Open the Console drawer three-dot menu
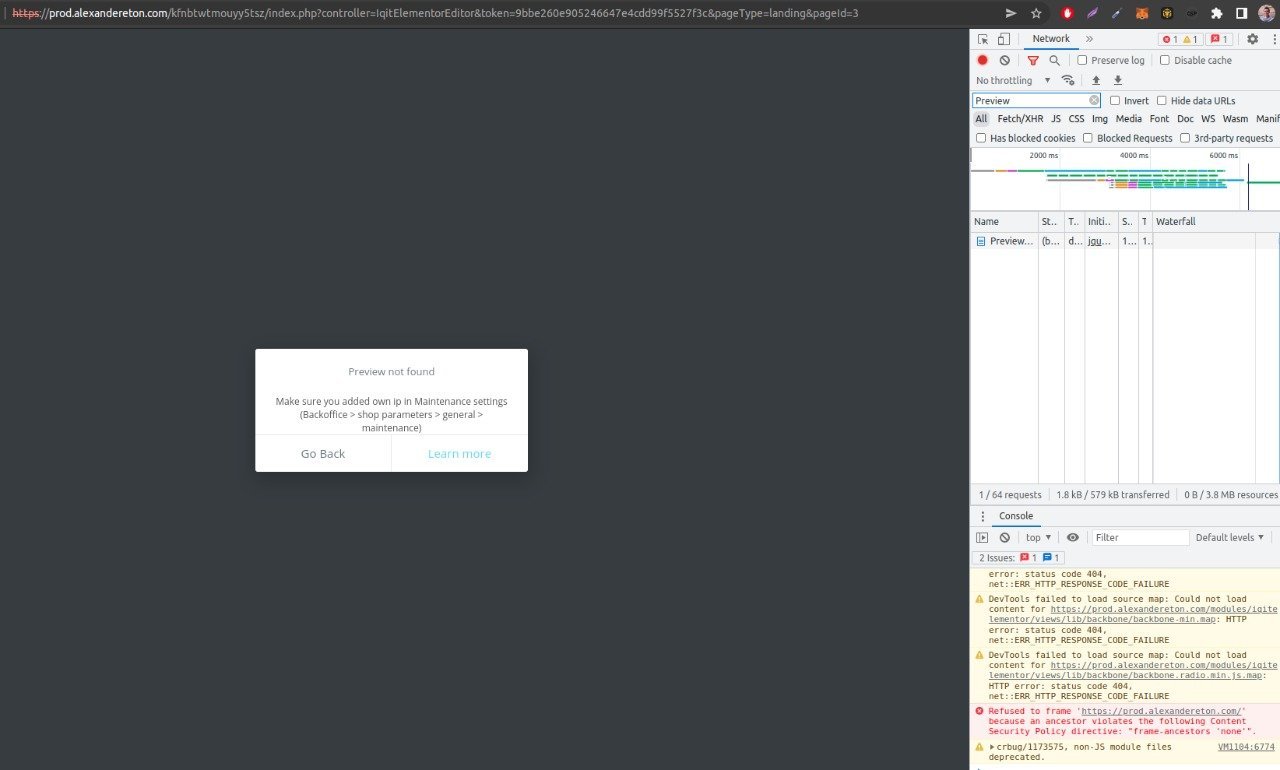This screenshot has height=770, width=1280. click(981, 516)
